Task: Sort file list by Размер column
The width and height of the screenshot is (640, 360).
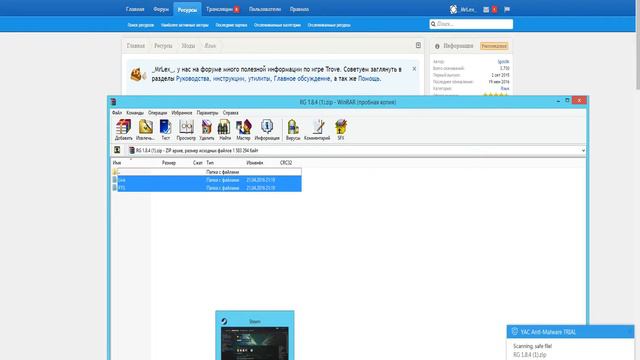Action: pyautogui.click(x=169, y=162)
